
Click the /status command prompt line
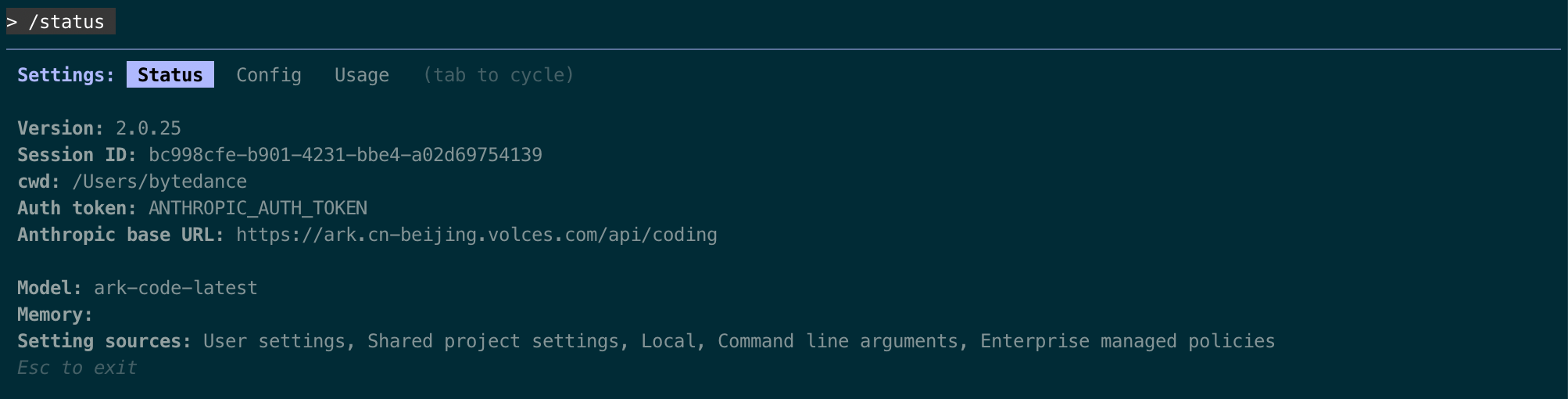coord(61,22)
